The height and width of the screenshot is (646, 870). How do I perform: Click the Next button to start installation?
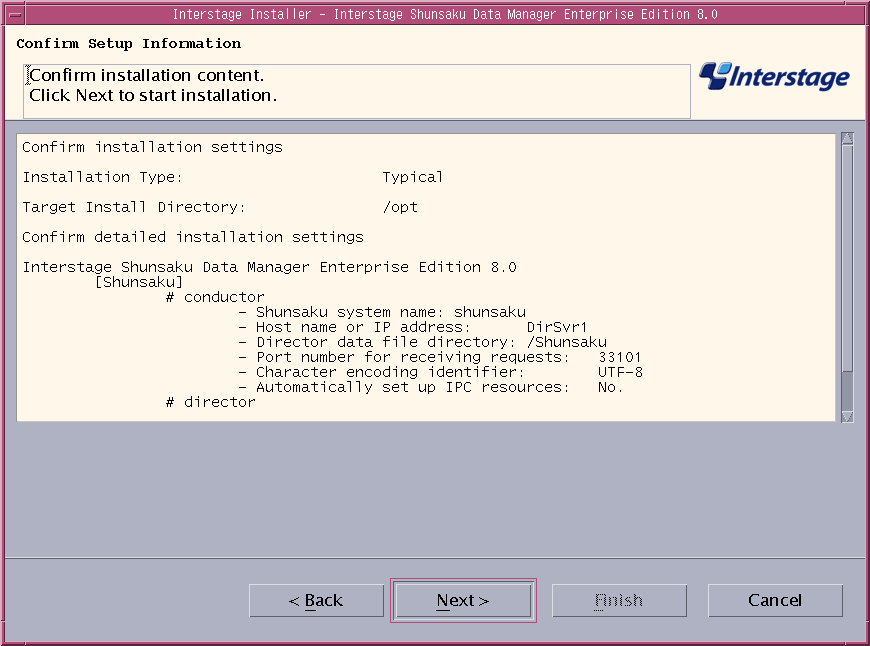click(x=463, y=600)
